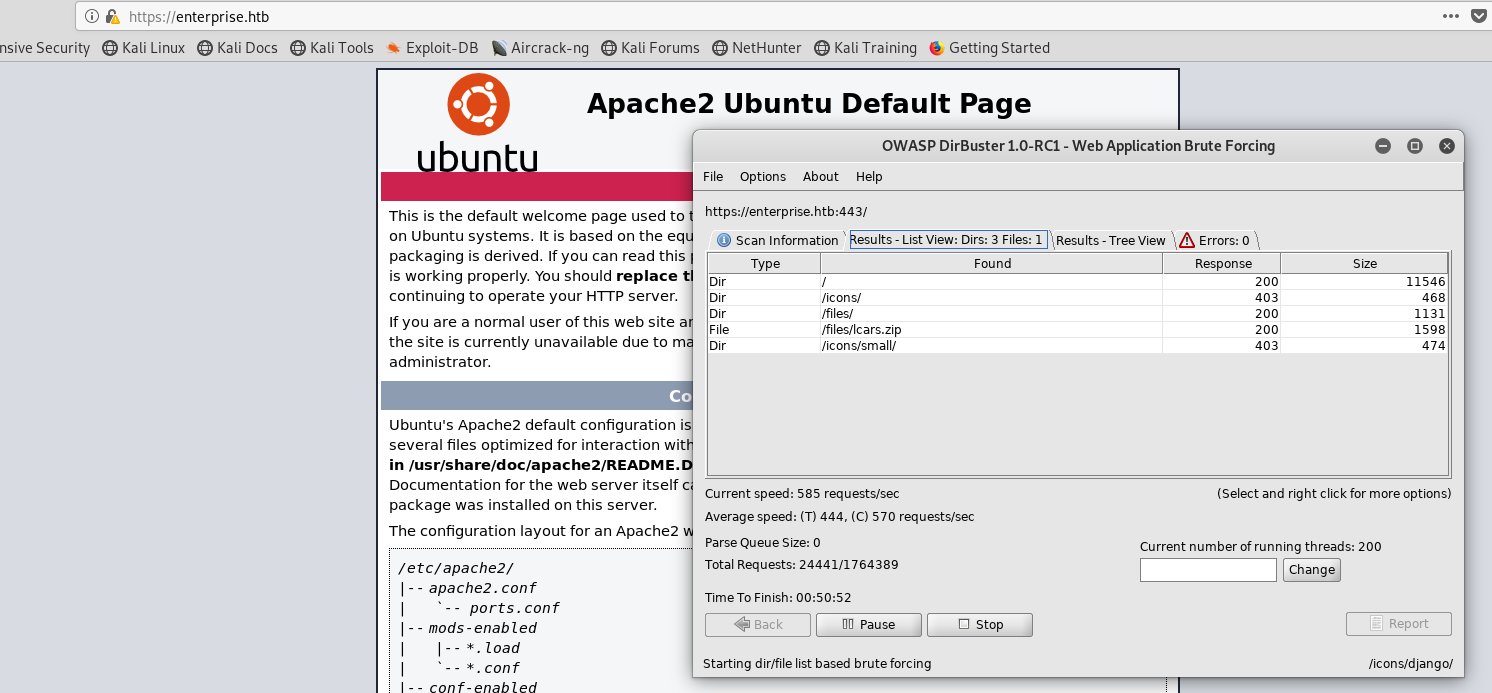
Task: Sort results by the Found column header
Action: [992, 264]
